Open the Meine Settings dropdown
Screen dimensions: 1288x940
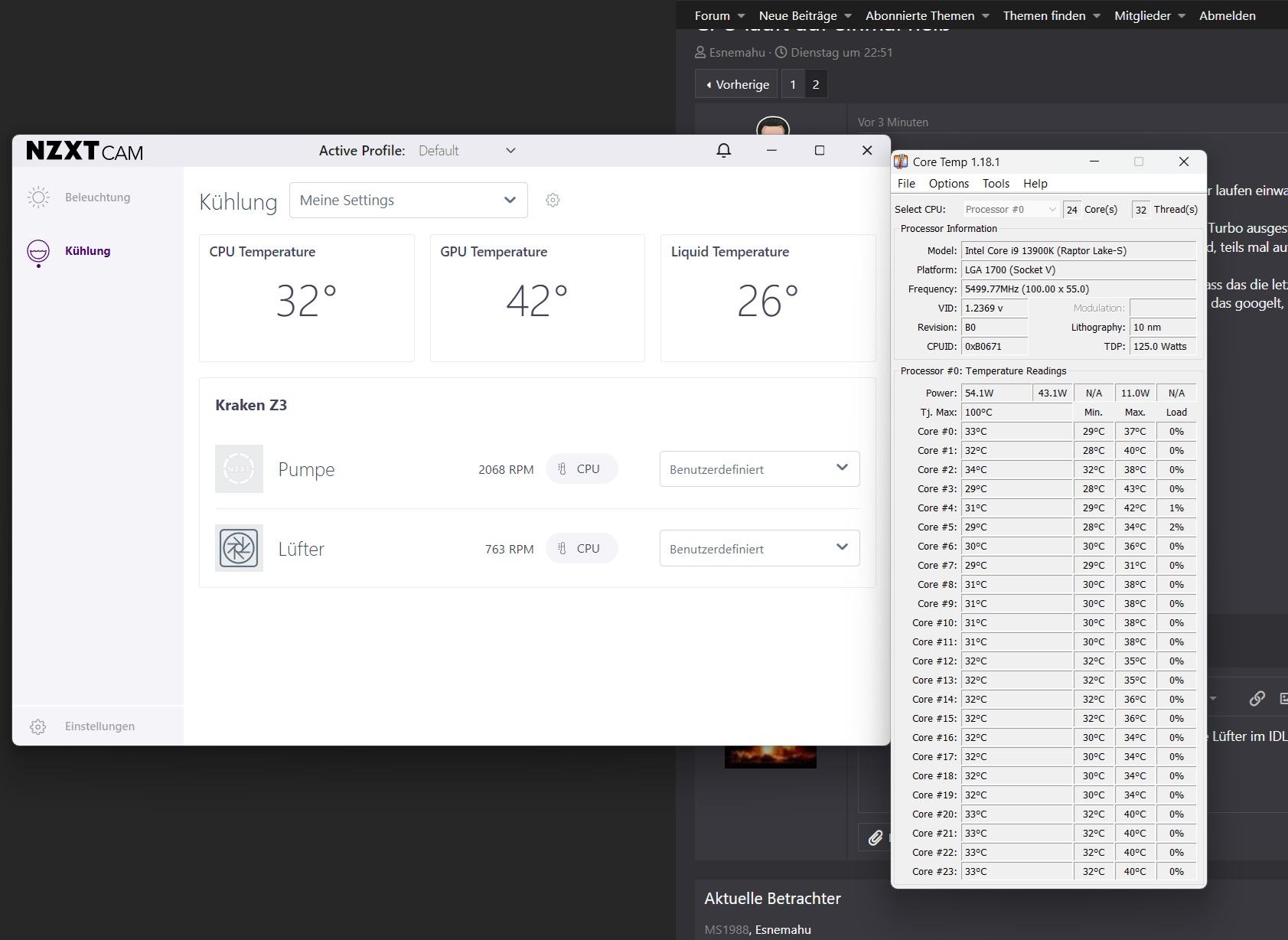pyautogui.click(x=409, y=200)
